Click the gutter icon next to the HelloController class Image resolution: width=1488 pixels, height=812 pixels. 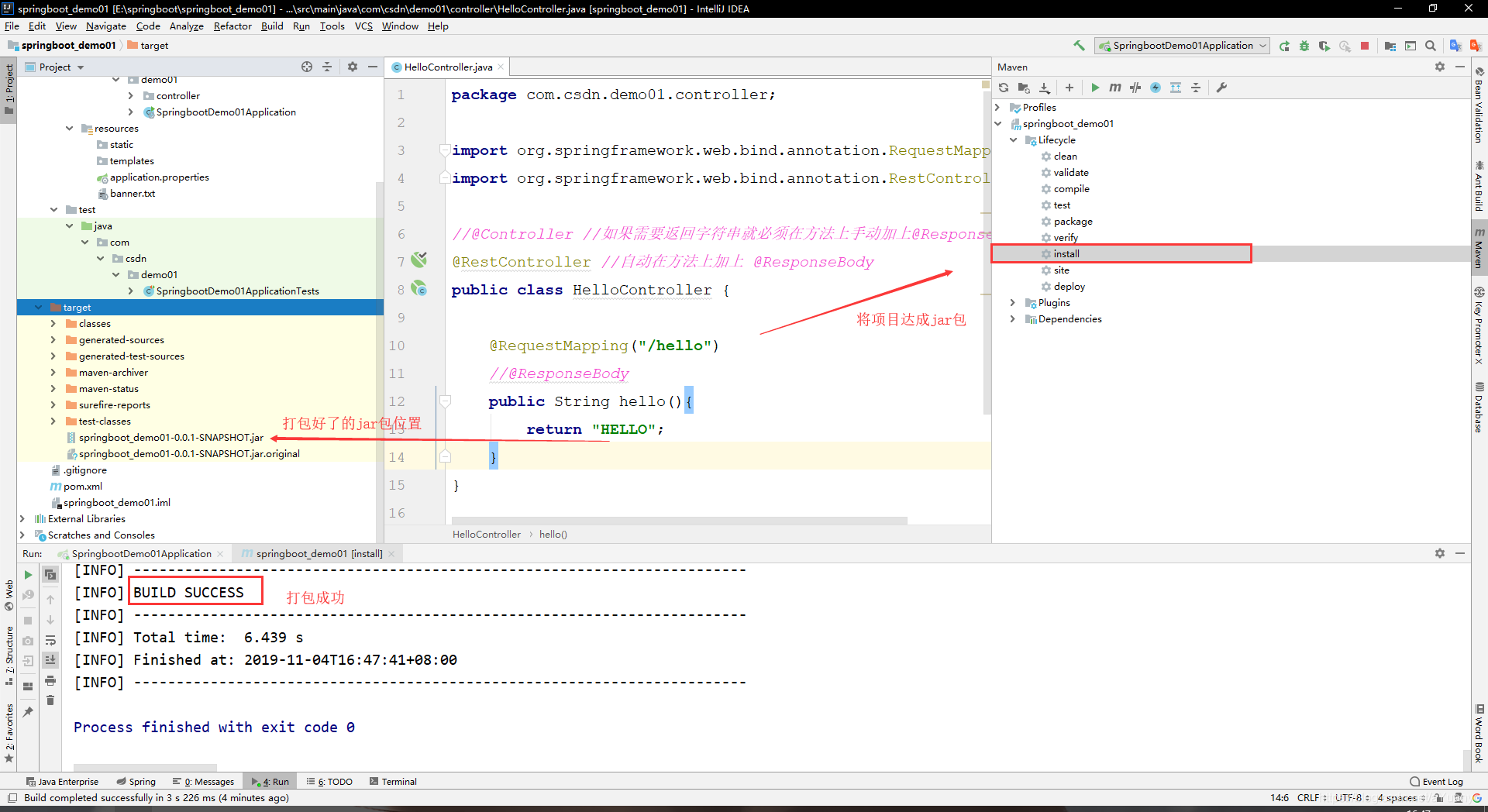point(419,288)
